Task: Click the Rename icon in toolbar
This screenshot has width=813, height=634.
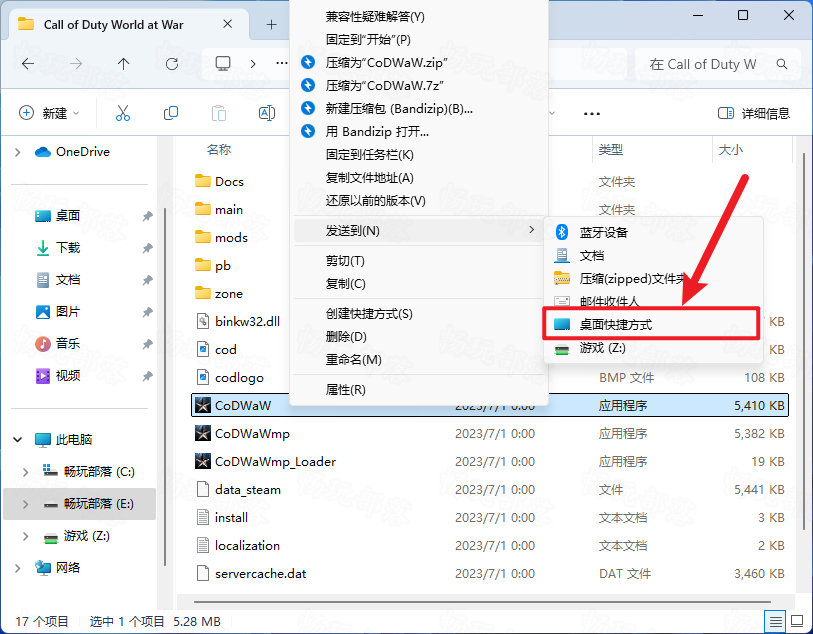Action: [x=267, y=113]
